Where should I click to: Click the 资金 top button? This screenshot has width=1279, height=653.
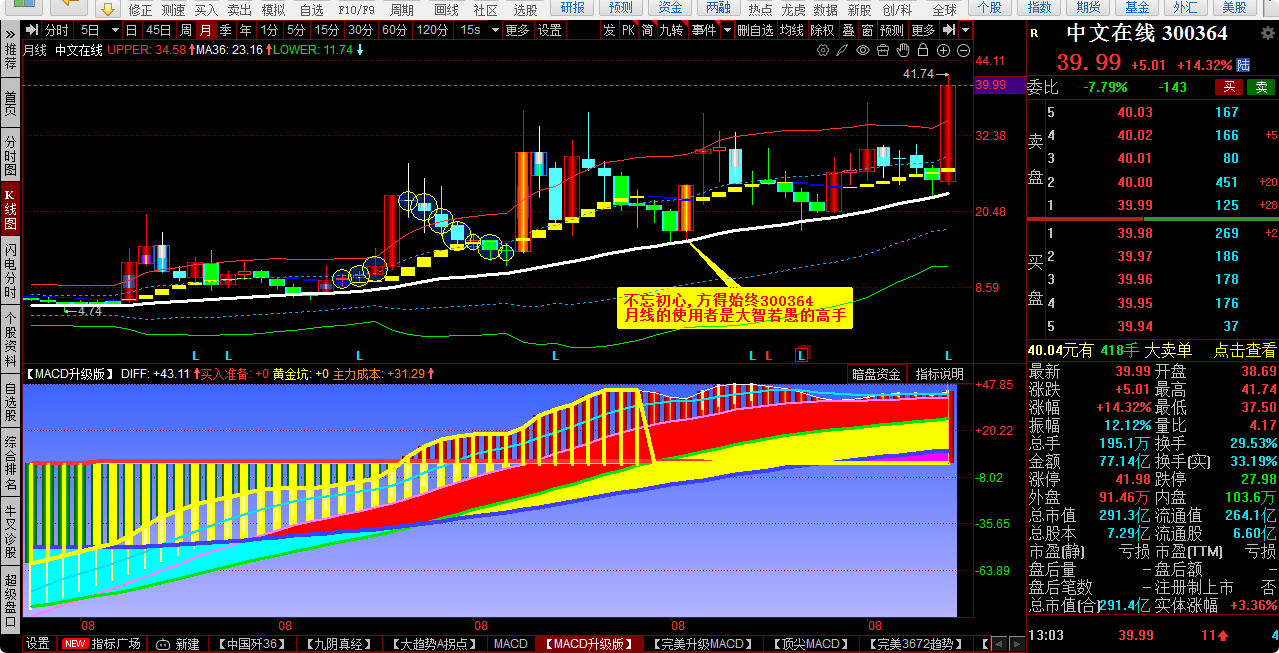(670, 8)
